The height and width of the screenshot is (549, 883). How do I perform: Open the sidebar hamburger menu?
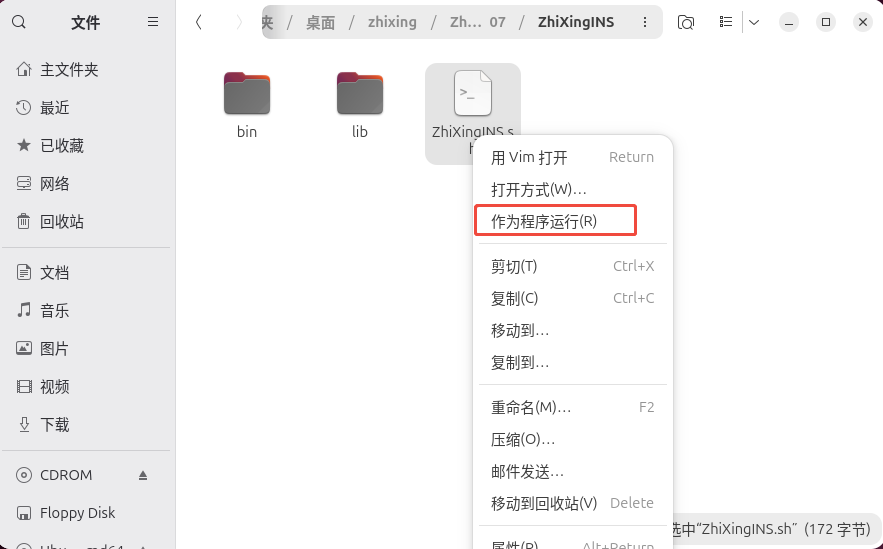point(153,22)
